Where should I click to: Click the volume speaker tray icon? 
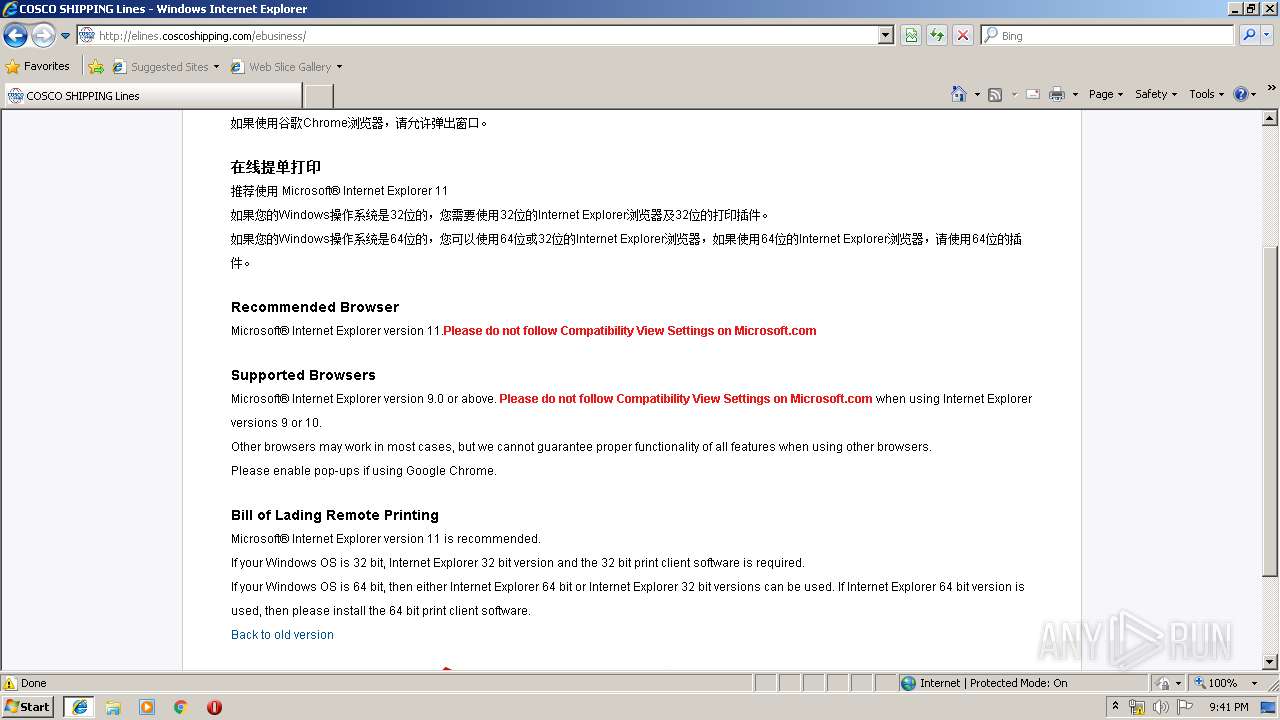click(1161, 707)
